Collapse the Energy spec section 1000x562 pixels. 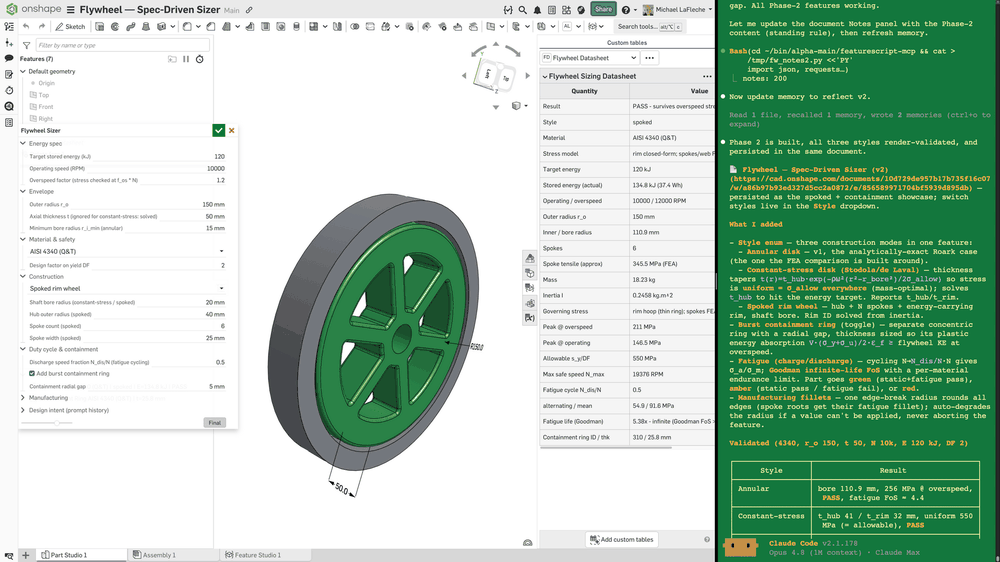click(24, 144)
